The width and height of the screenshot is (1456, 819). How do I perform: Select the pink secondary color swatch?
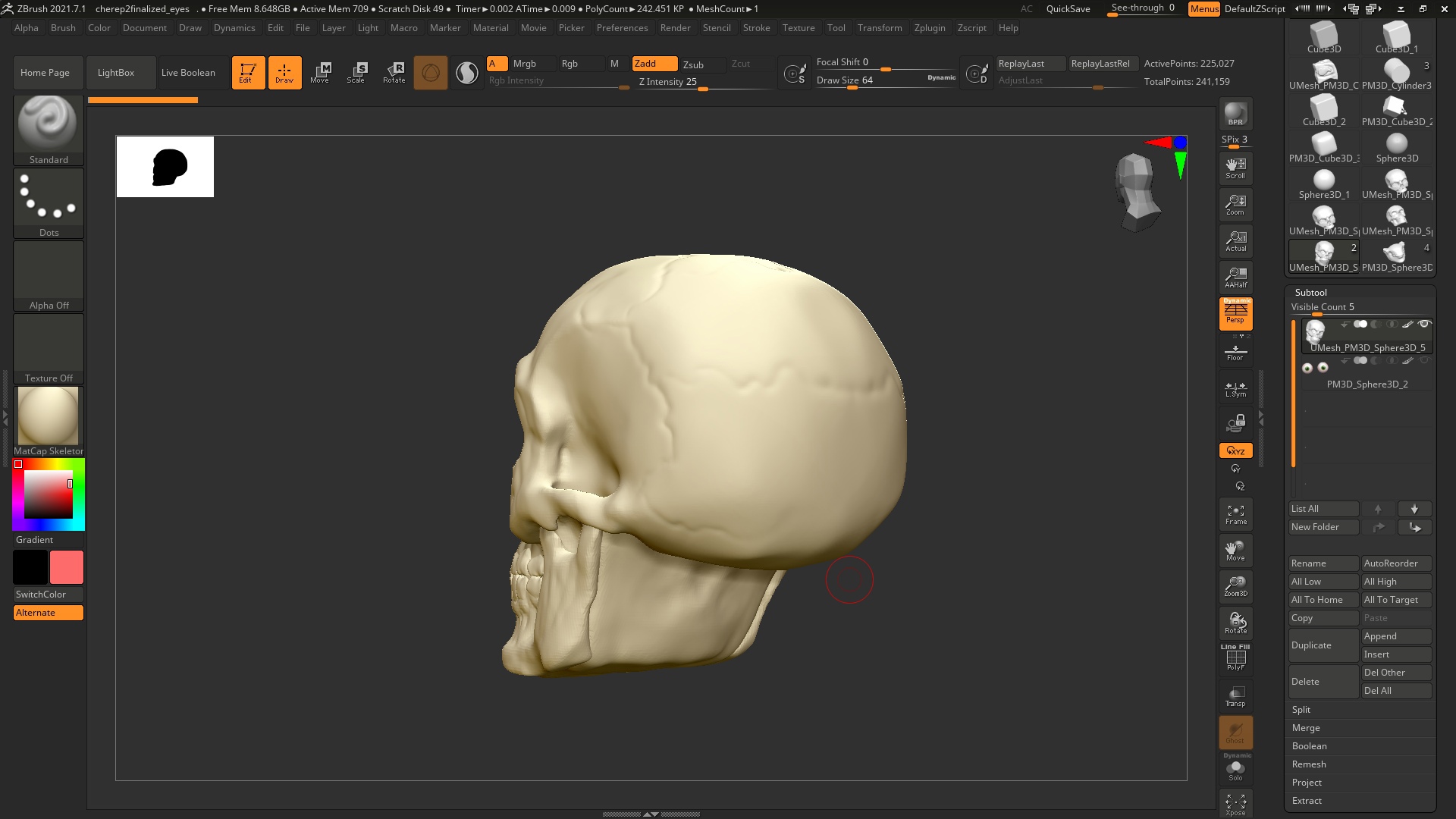67,567
